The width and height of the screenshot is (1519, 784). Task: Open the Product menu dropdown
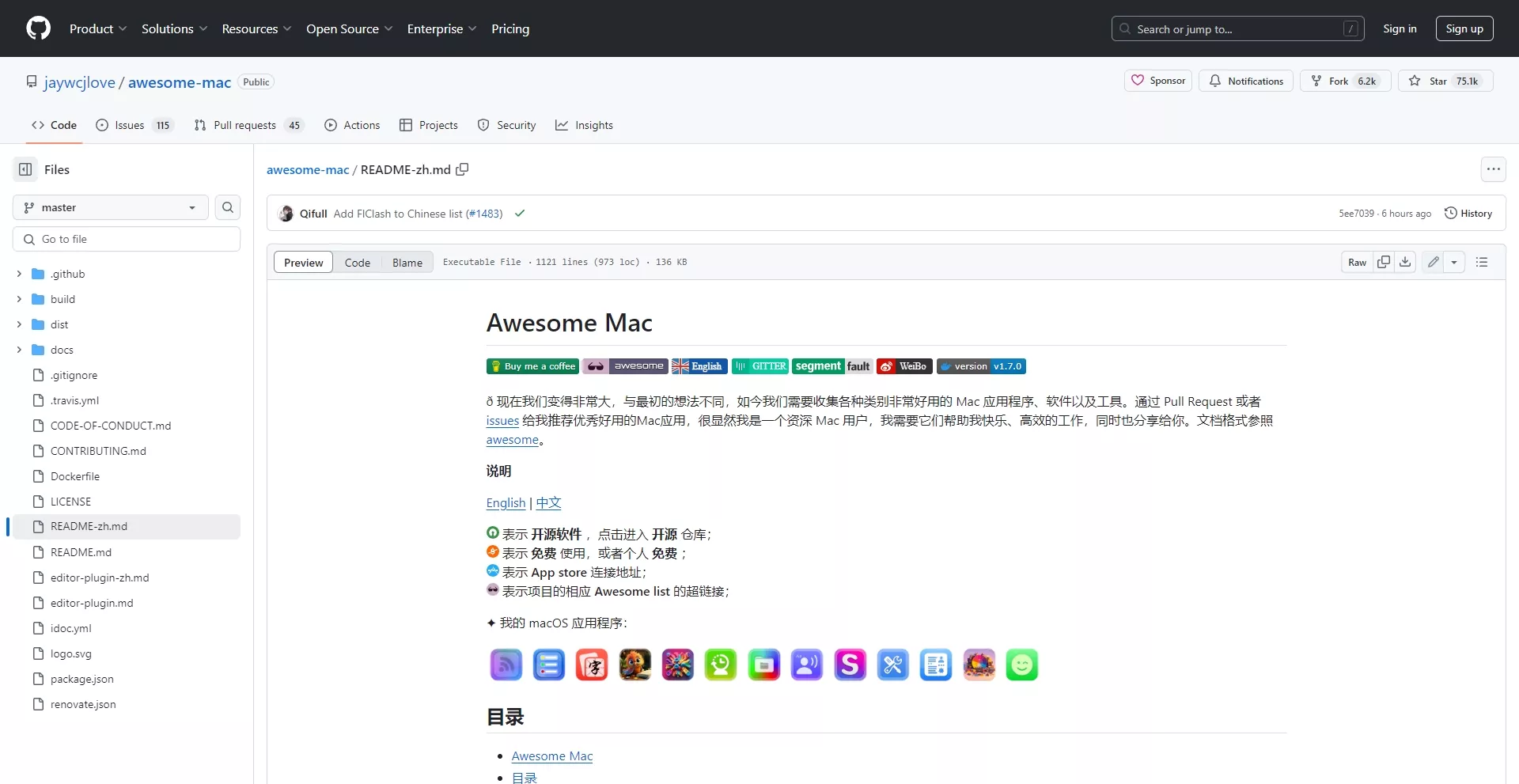(98, 28)
